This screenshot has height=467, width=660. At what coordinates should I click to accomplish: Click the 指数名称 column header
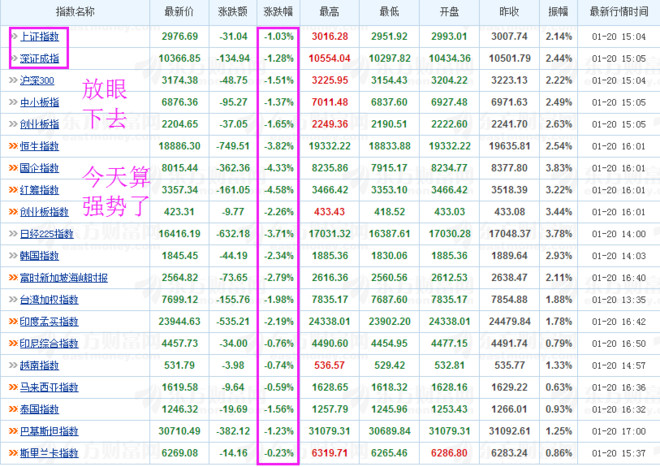pyautogui.click(x=75, y=12)
